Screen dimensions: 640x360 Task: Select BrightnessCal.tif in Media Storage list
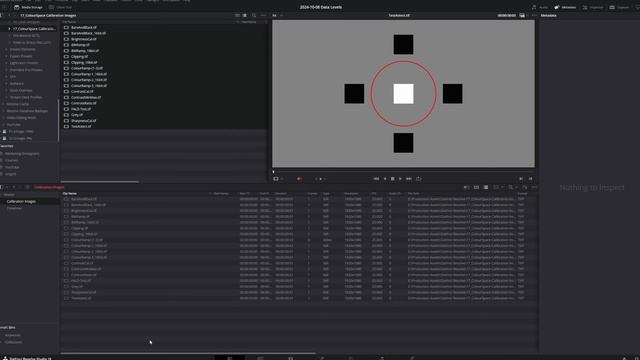[84, 39]
